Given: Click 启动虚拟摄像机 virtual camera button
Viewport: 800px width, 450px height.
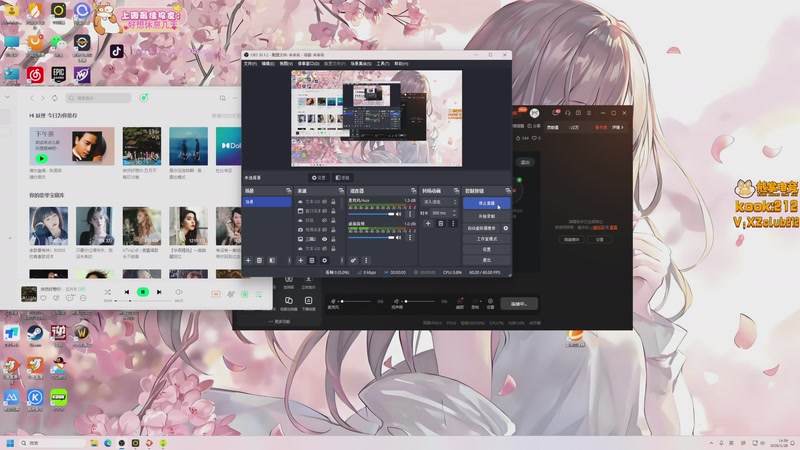Looking at the screenshot, I should pos(481,228).
